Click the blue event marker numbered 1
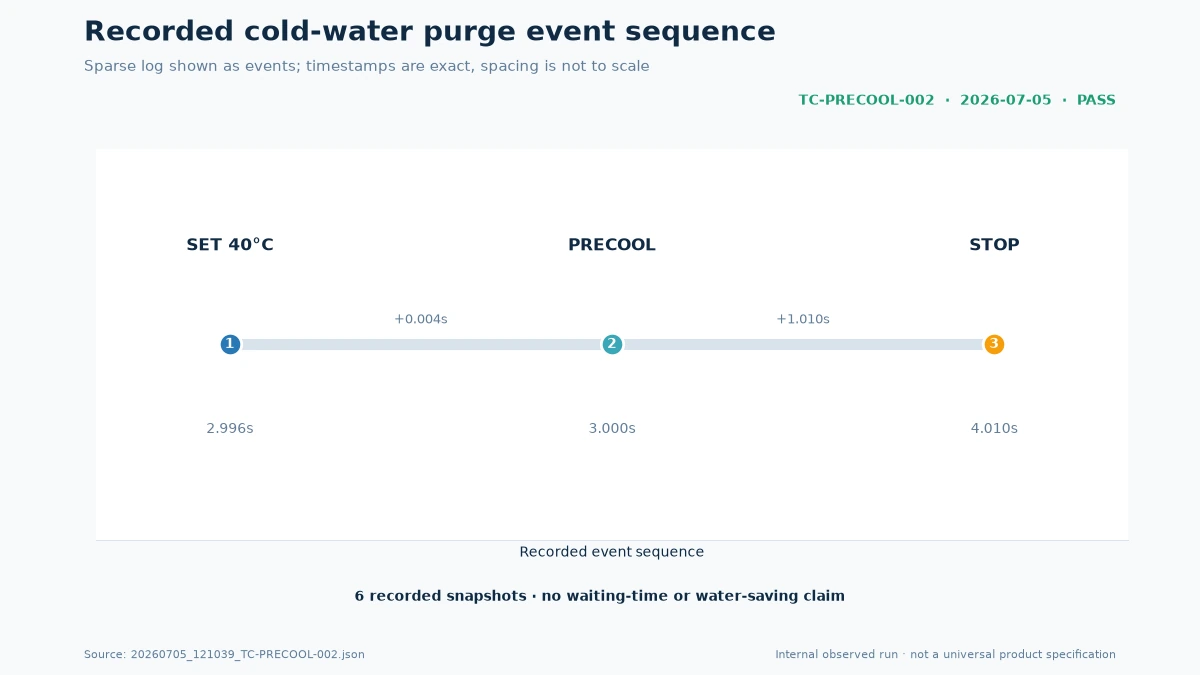Image resolution: width=1200 pixels, height=675 pixels. click(x=230, y=344)
